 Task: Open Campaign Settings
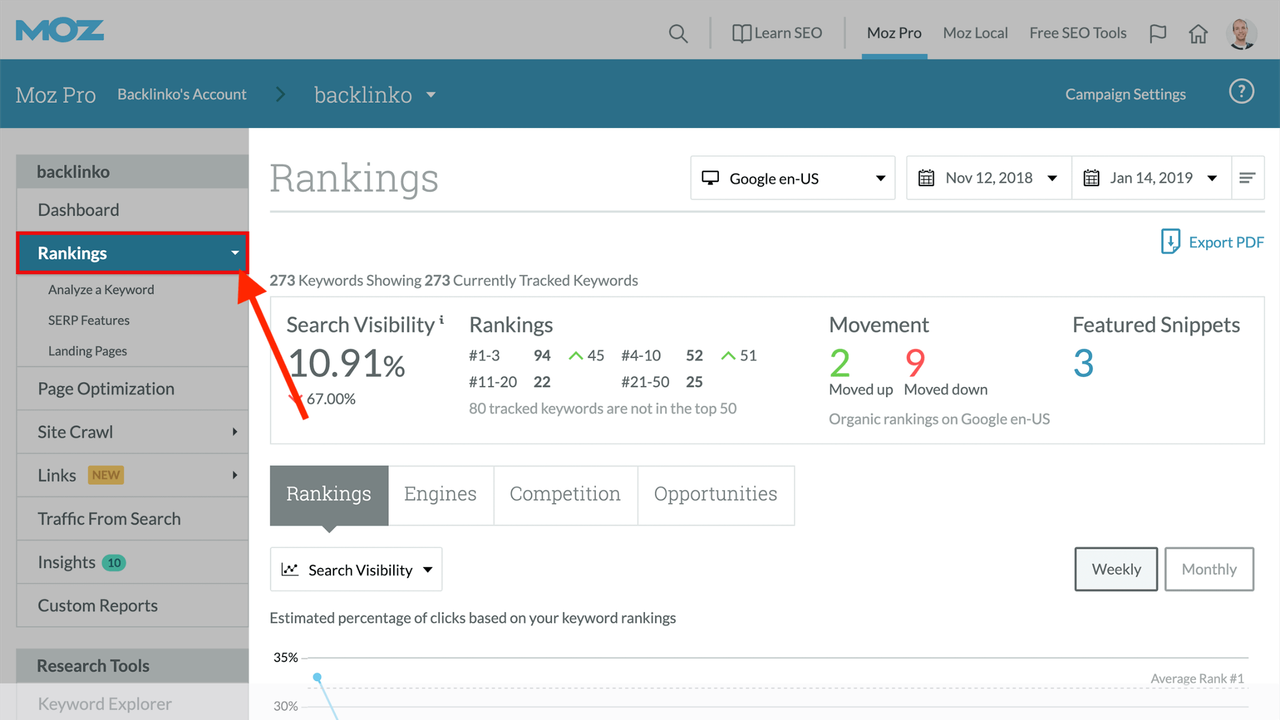(x=1125, y=94)
